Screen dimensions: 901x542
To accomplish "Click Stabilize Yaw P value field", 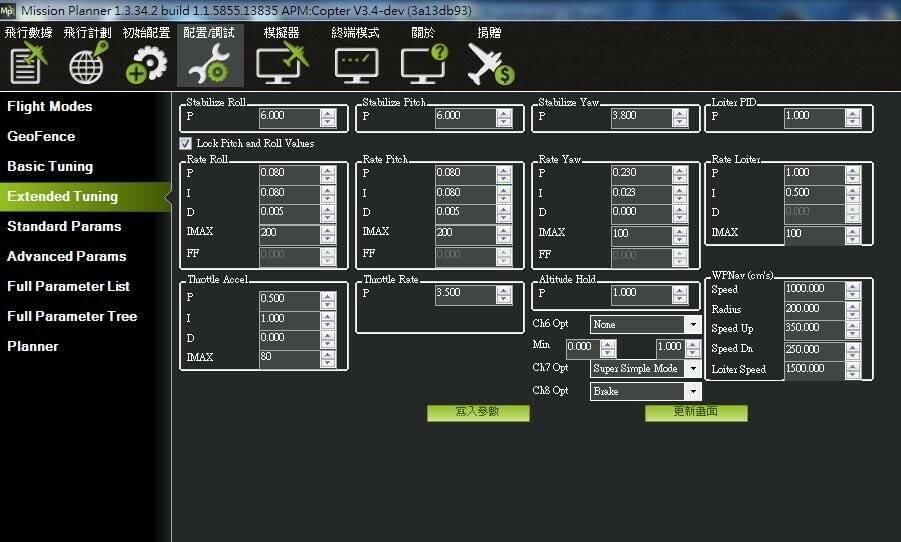I will coord(641,117).
